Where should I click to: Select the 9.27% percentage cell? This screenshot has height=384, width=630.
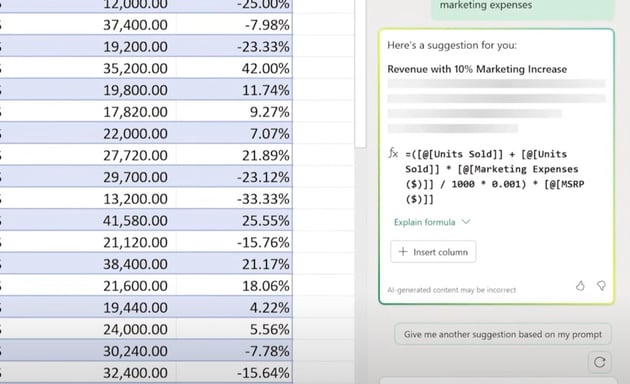click(234, 111)
